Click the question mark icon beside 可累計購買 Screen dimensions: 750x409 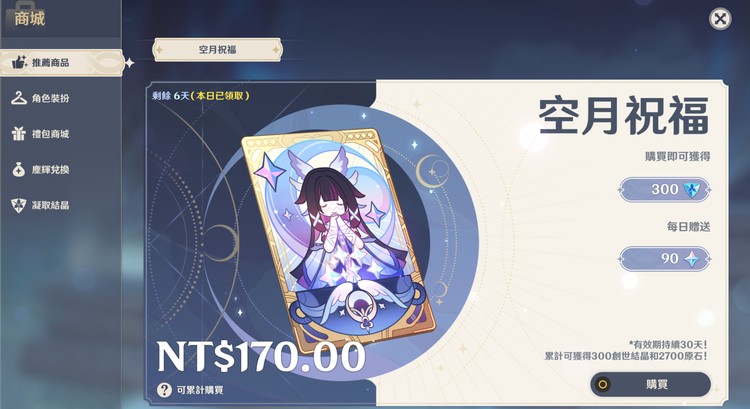point(164,390)
